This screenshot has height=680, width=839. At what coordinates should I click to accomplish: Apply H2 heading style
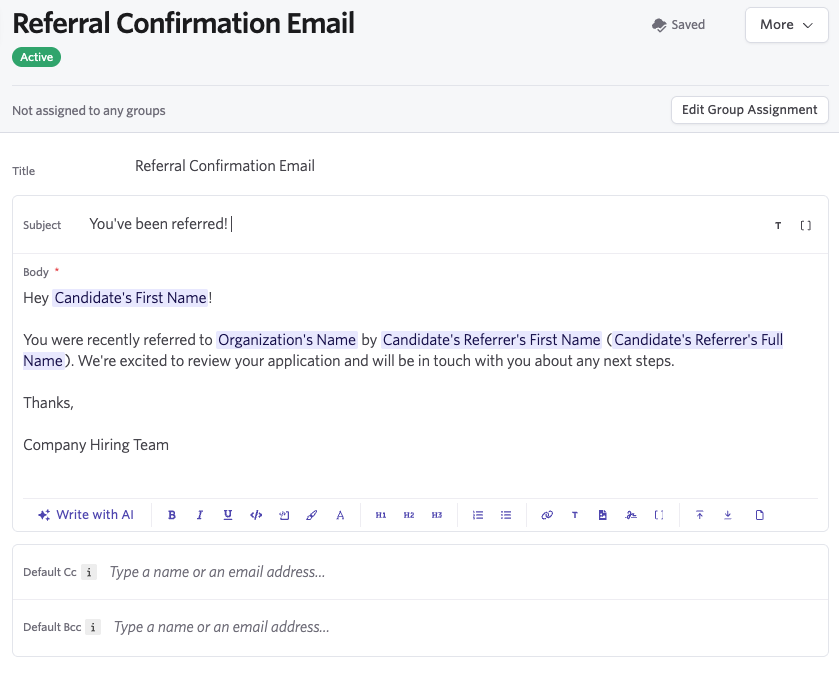[x=409, y=515]
